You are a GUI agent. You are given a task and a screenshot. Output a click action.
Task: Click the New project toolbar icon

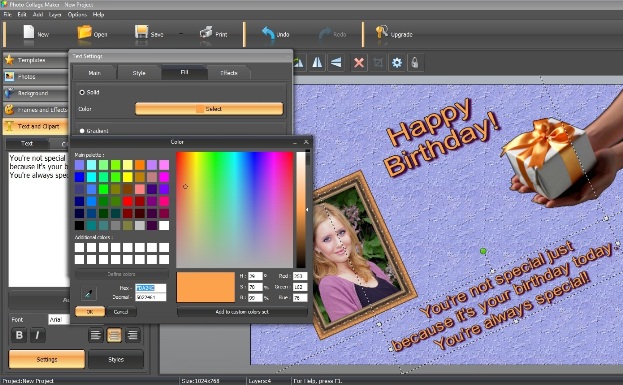click(29, 32)
